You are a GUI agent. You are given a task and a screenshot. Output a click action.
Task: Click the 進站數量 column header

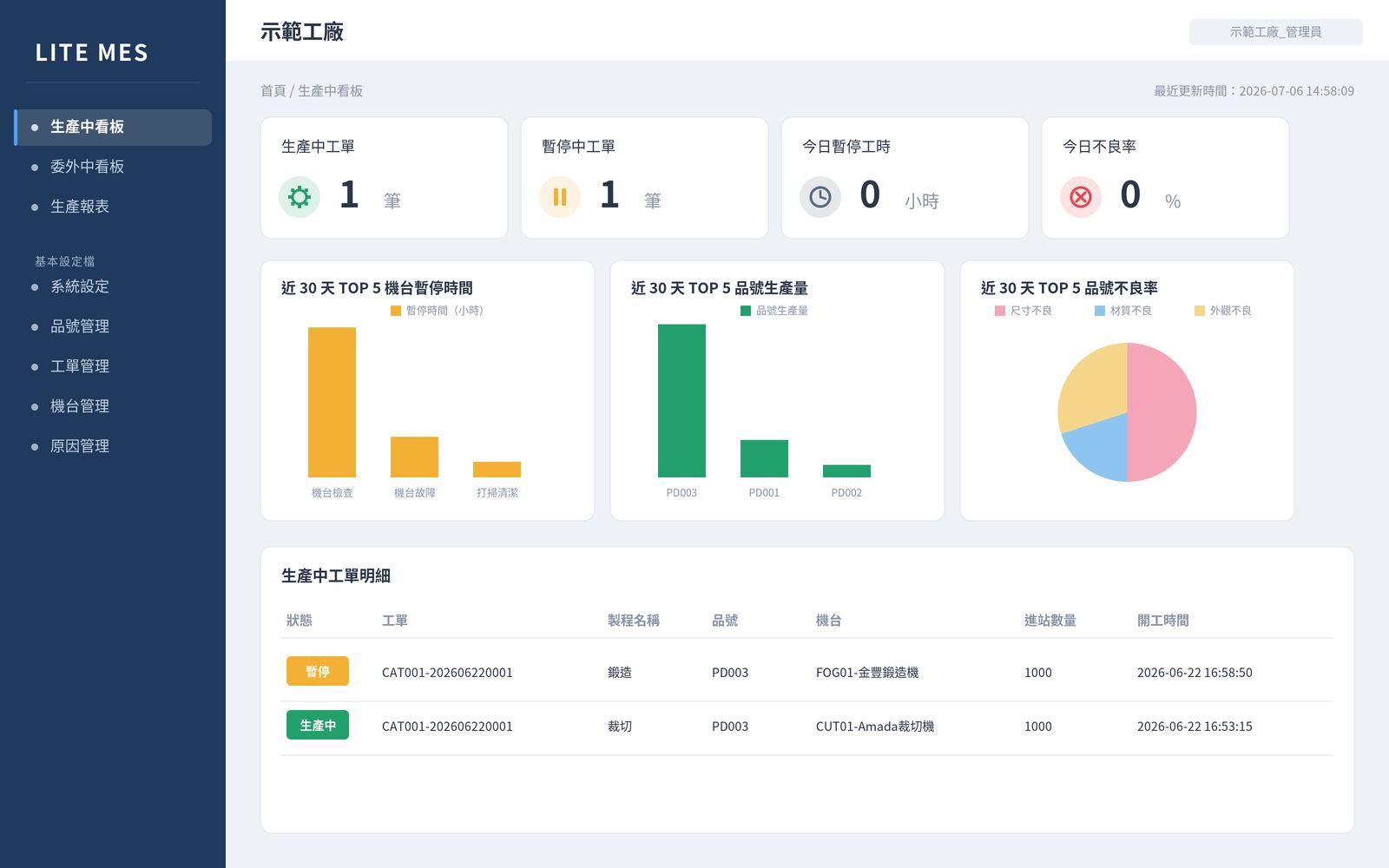[x=1050, y=621]
